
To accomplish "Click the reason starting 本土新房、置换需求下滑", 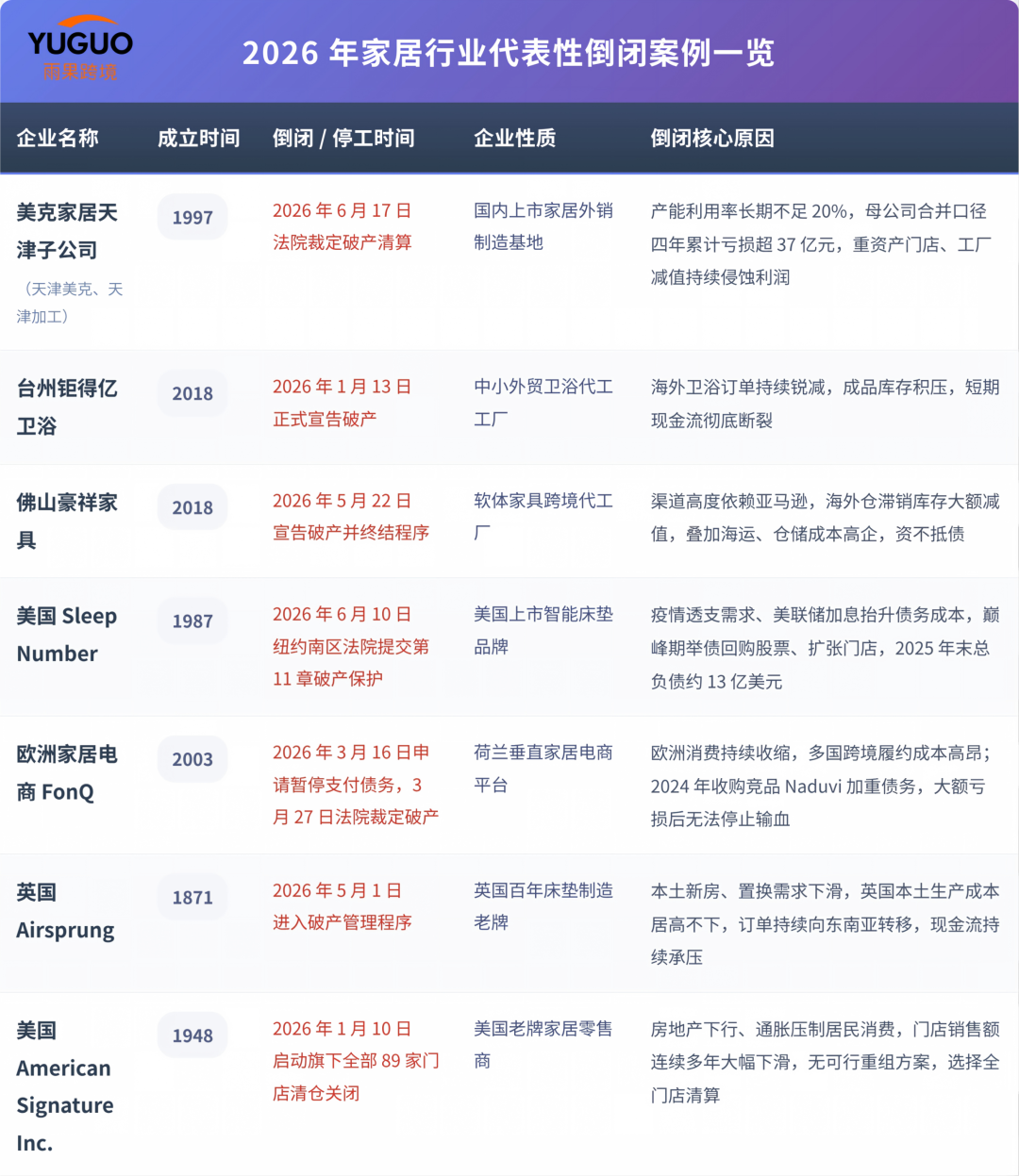I will [x=825, y=924].
